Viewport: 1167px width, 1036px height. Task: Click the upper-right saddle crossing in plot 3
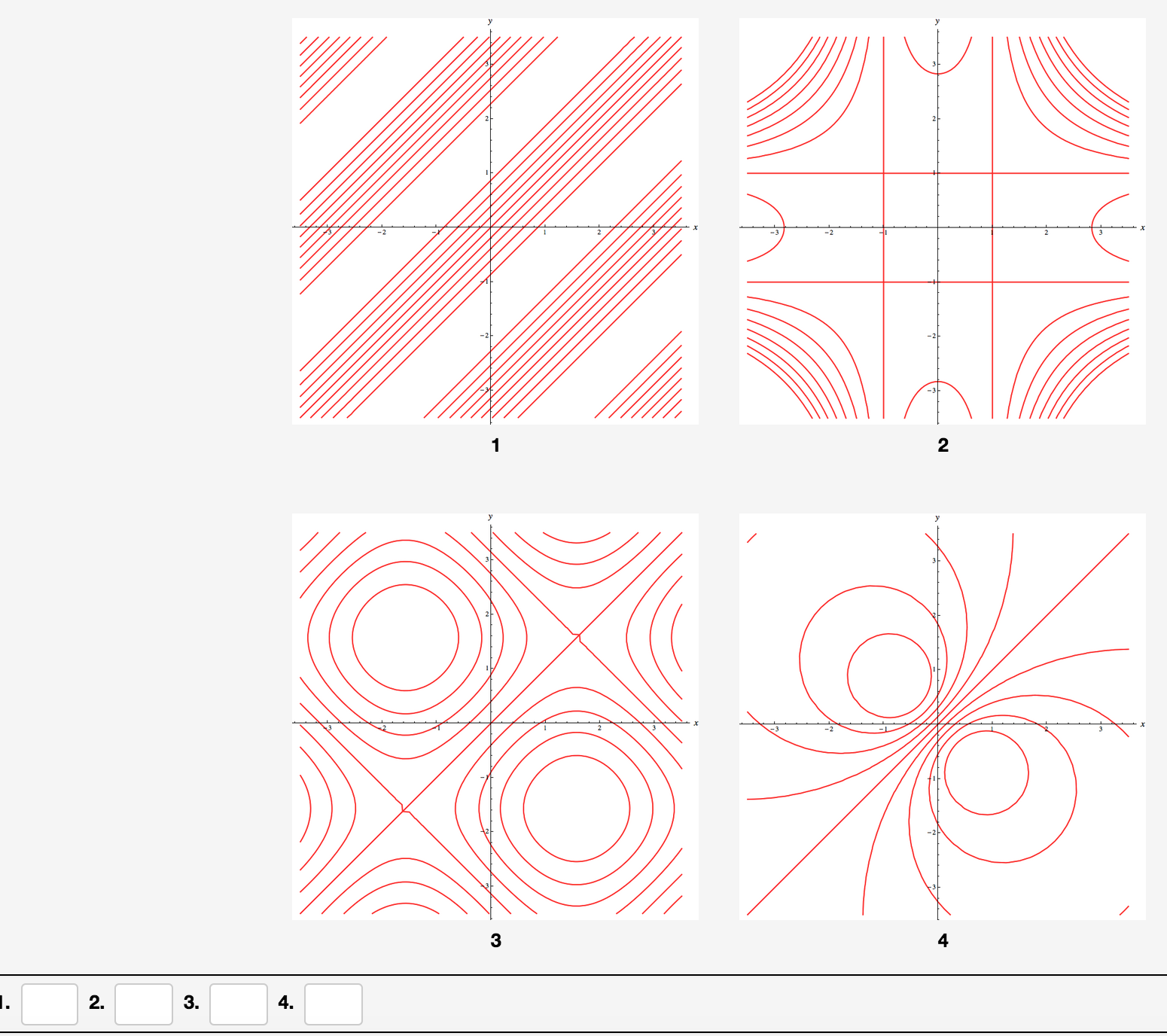577,636
